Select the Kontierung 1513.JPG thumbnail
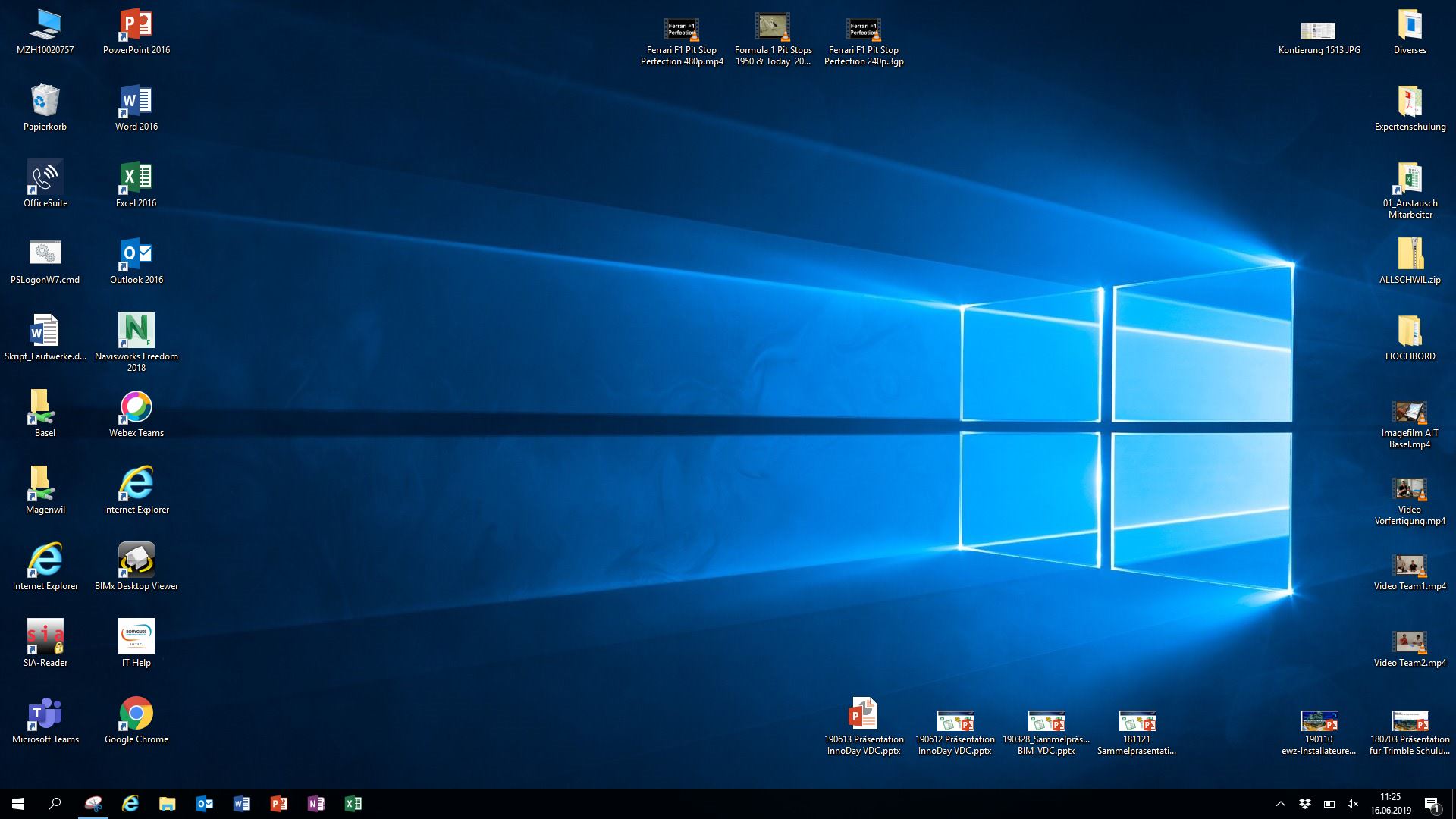Image resolution: width=1456 pixels, height=819 pixels. 1318,30
